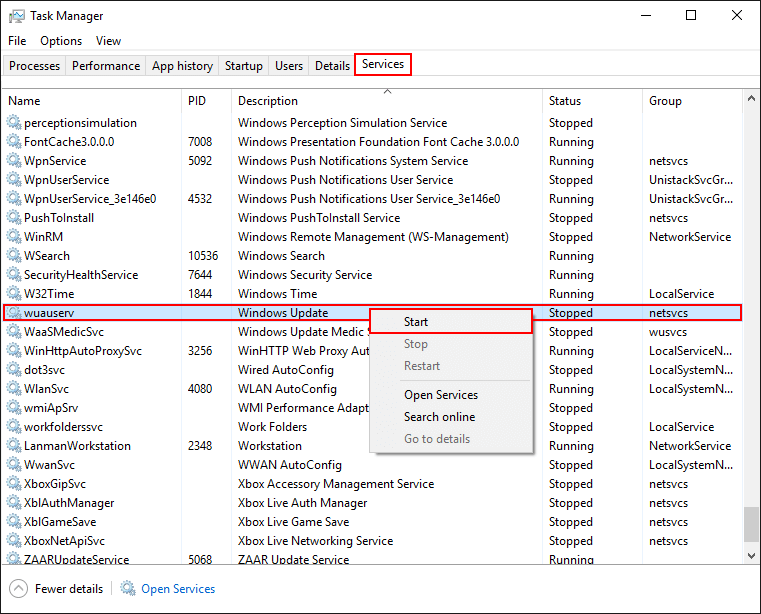Open the File menu
The height and width of the screenshot is (614, 761).
tap(17, 41)
